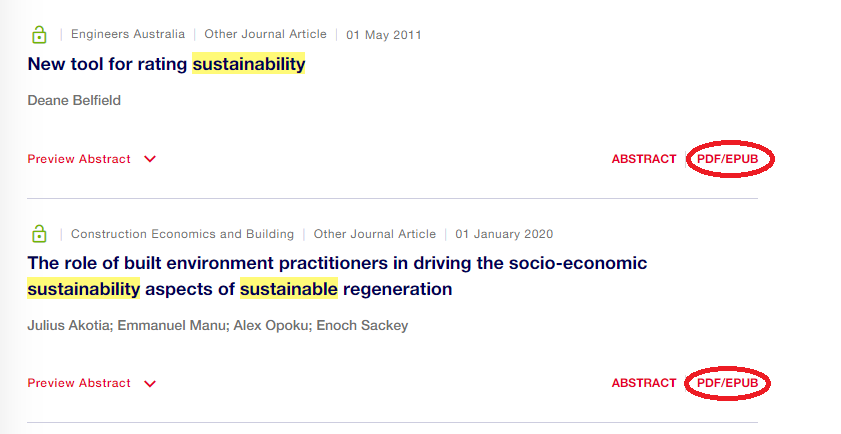Expand Preview Abstract chevron under the sustainable regeneration article
This screenshot has width=841, height=434.
(x=150, y=383)
